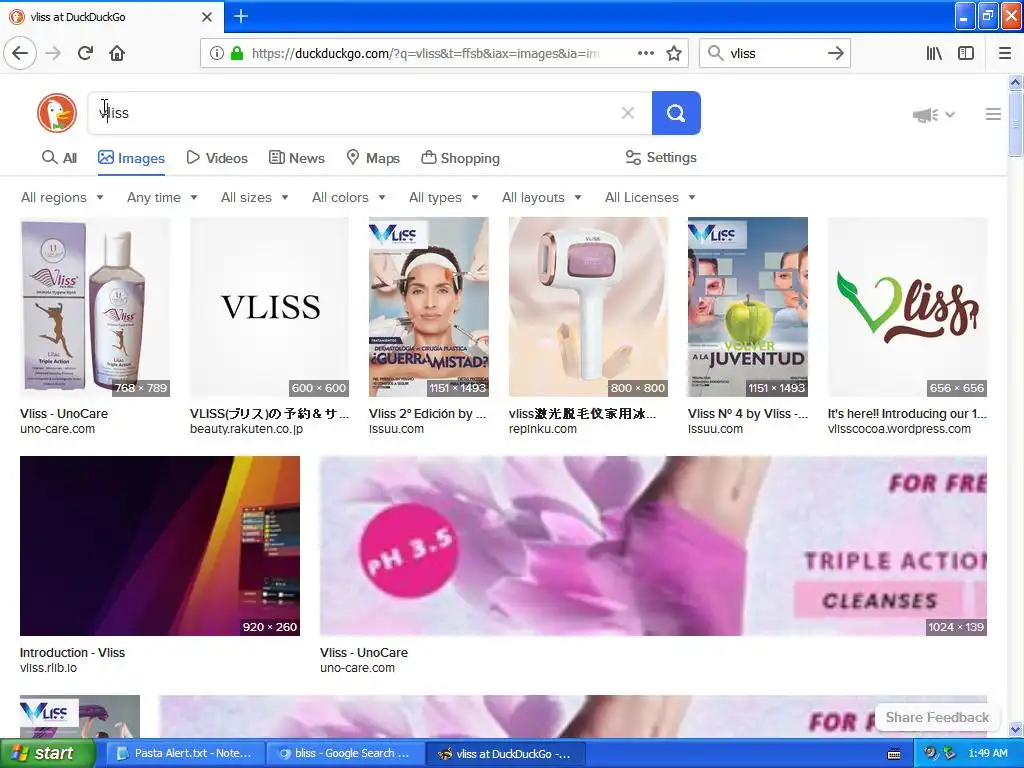
Task: Click the keyboard icon in the taskbar
Action: coord(894,754)
